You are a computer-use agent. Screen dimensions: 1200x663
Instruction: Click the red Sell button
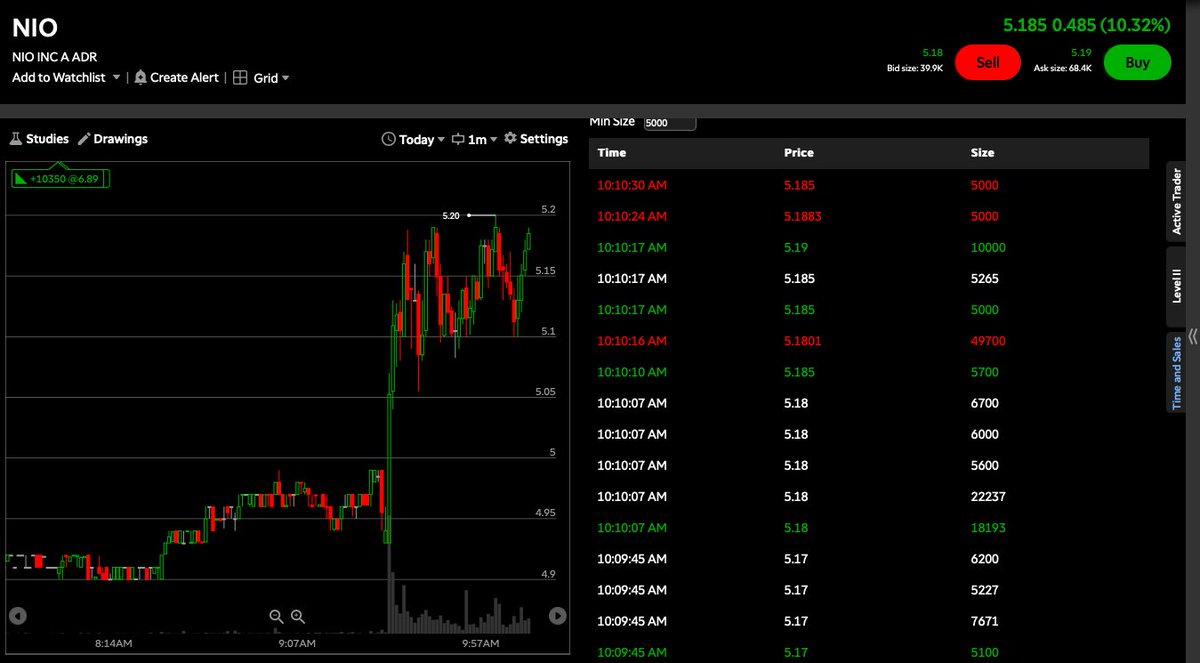tap(987, 62)
